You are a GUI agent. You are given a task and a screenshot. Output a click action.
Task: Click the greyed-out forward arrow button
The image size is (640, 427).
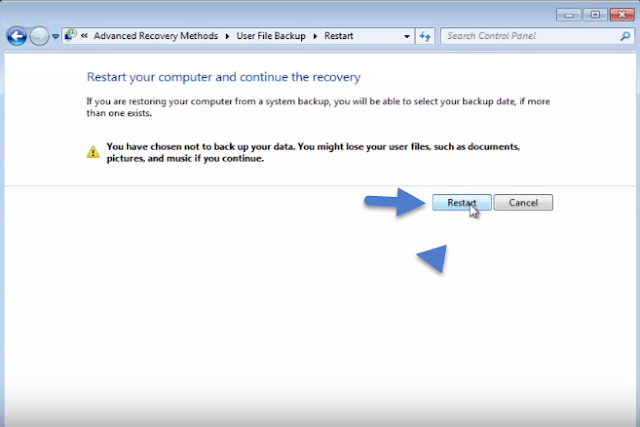tap(40, 36)
